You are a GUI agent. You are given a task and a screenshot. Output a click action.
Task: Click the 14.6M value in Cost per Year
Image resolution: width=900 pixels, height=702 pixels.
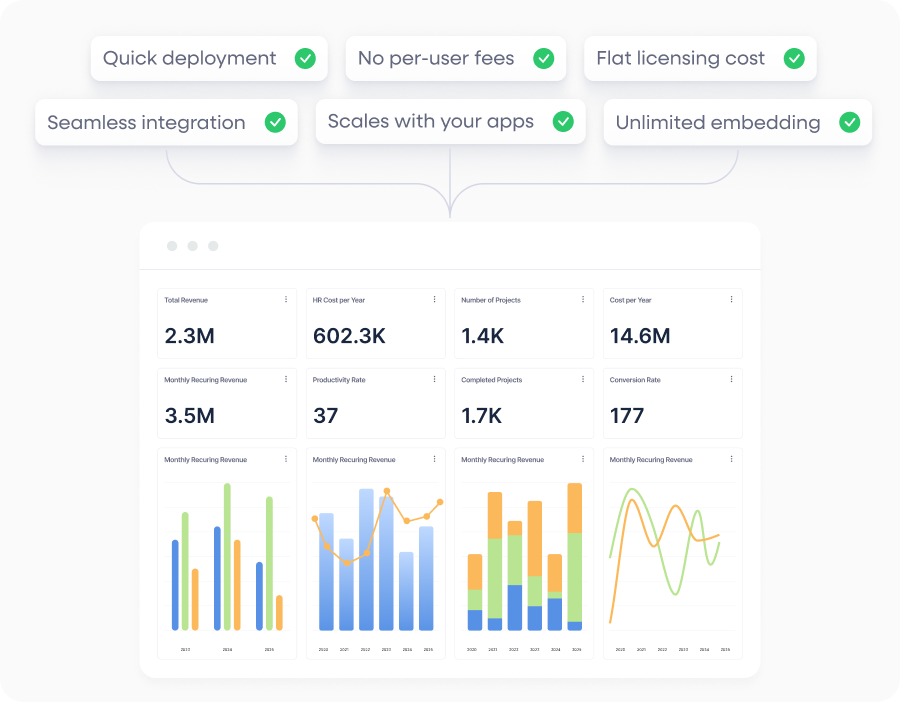tap(639, 336)
